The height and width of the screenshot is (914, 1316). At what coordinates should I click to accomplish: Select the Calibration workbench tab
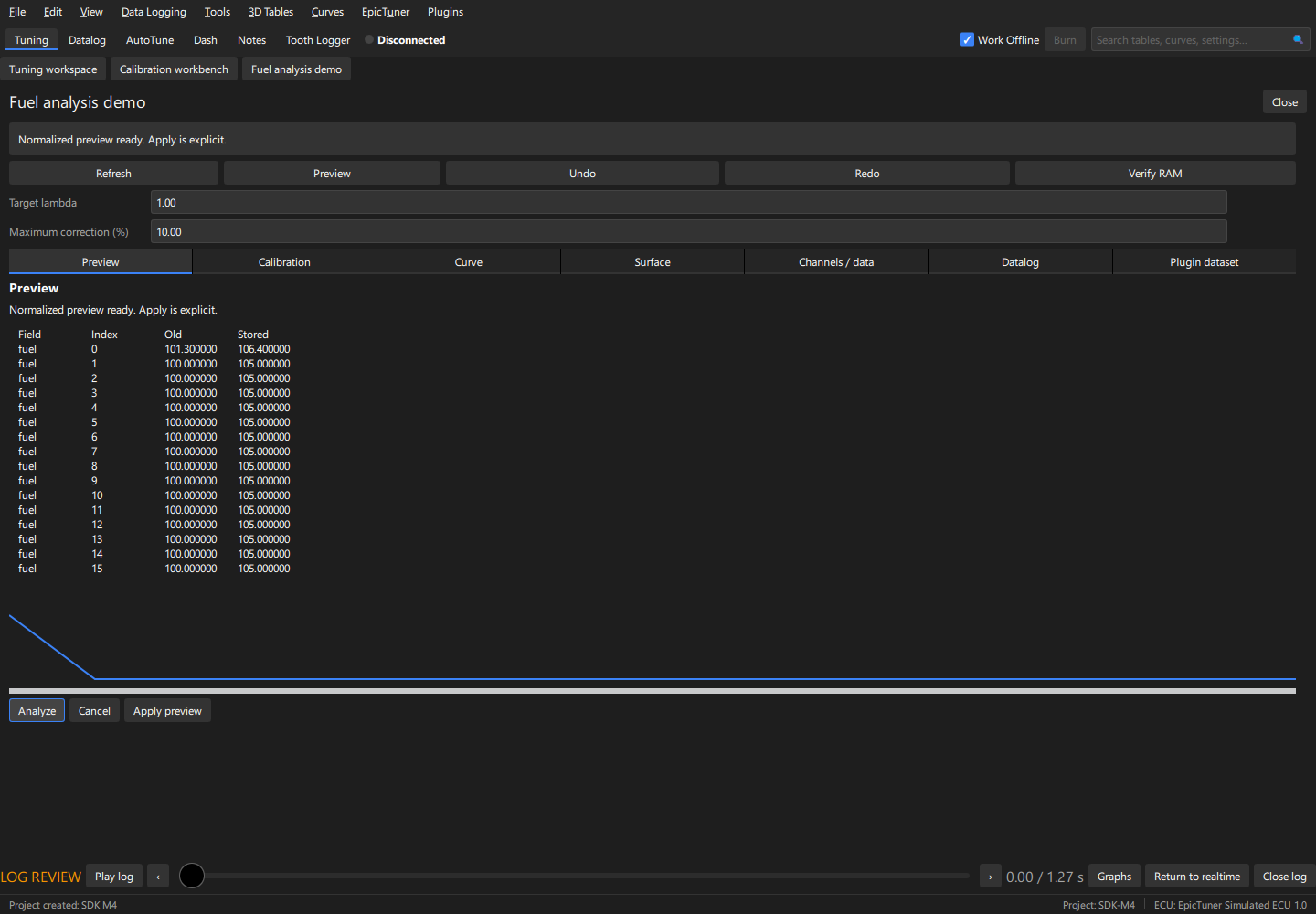point(174,69)
